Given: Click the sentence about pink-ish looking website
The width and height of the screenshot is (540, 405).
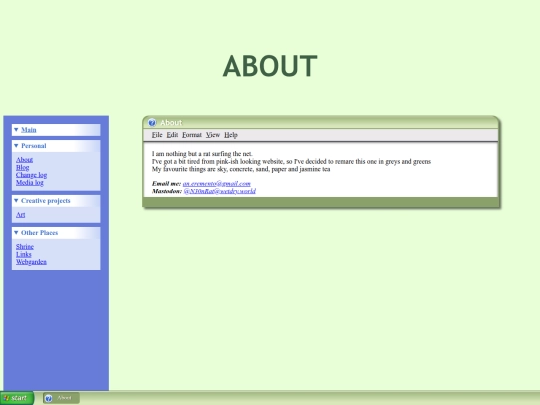Looking at the screenshot, I should (x=291, y=161).
